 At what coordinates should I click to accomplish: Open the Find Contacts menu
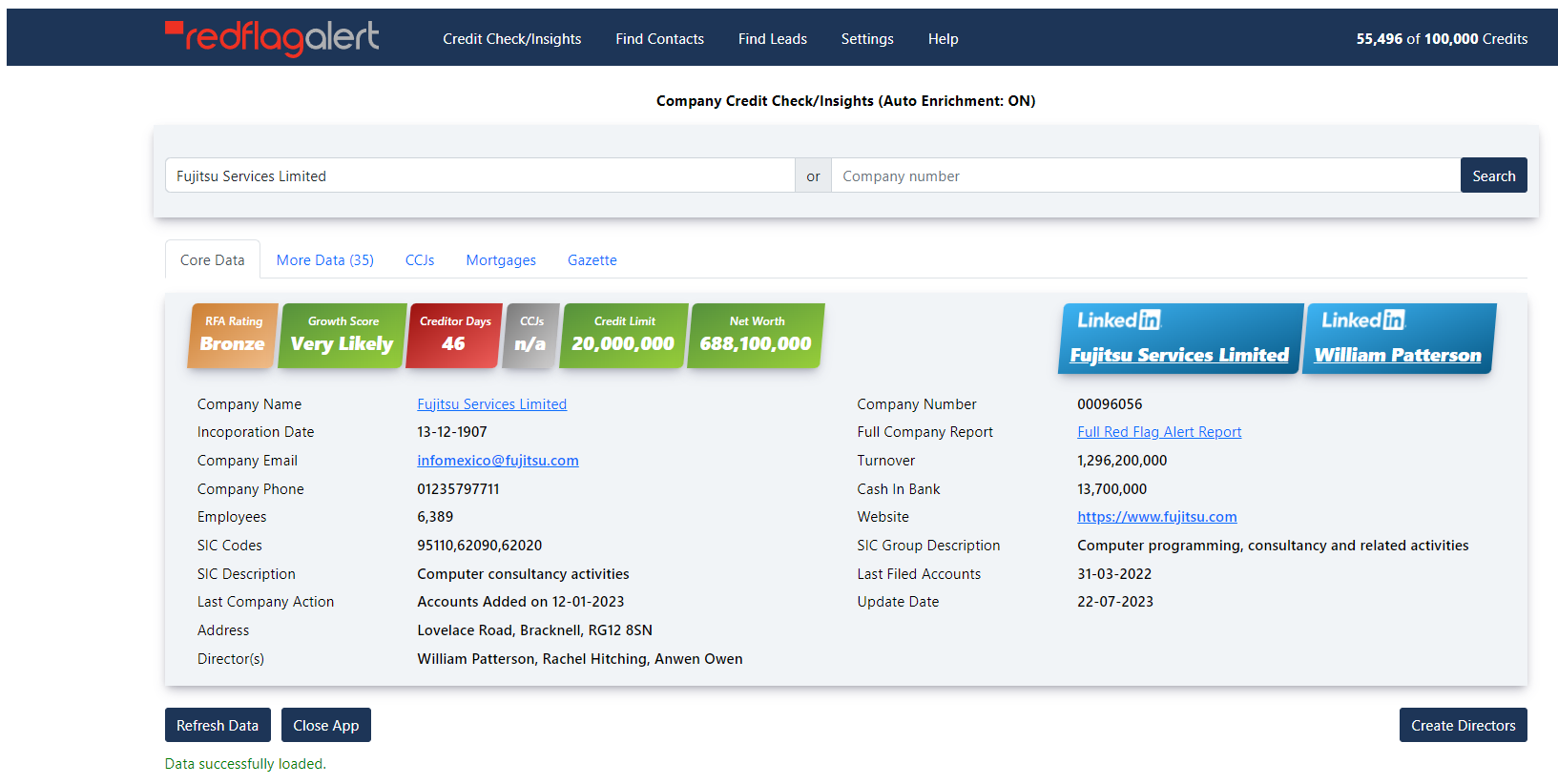click(x=660, y=39)
